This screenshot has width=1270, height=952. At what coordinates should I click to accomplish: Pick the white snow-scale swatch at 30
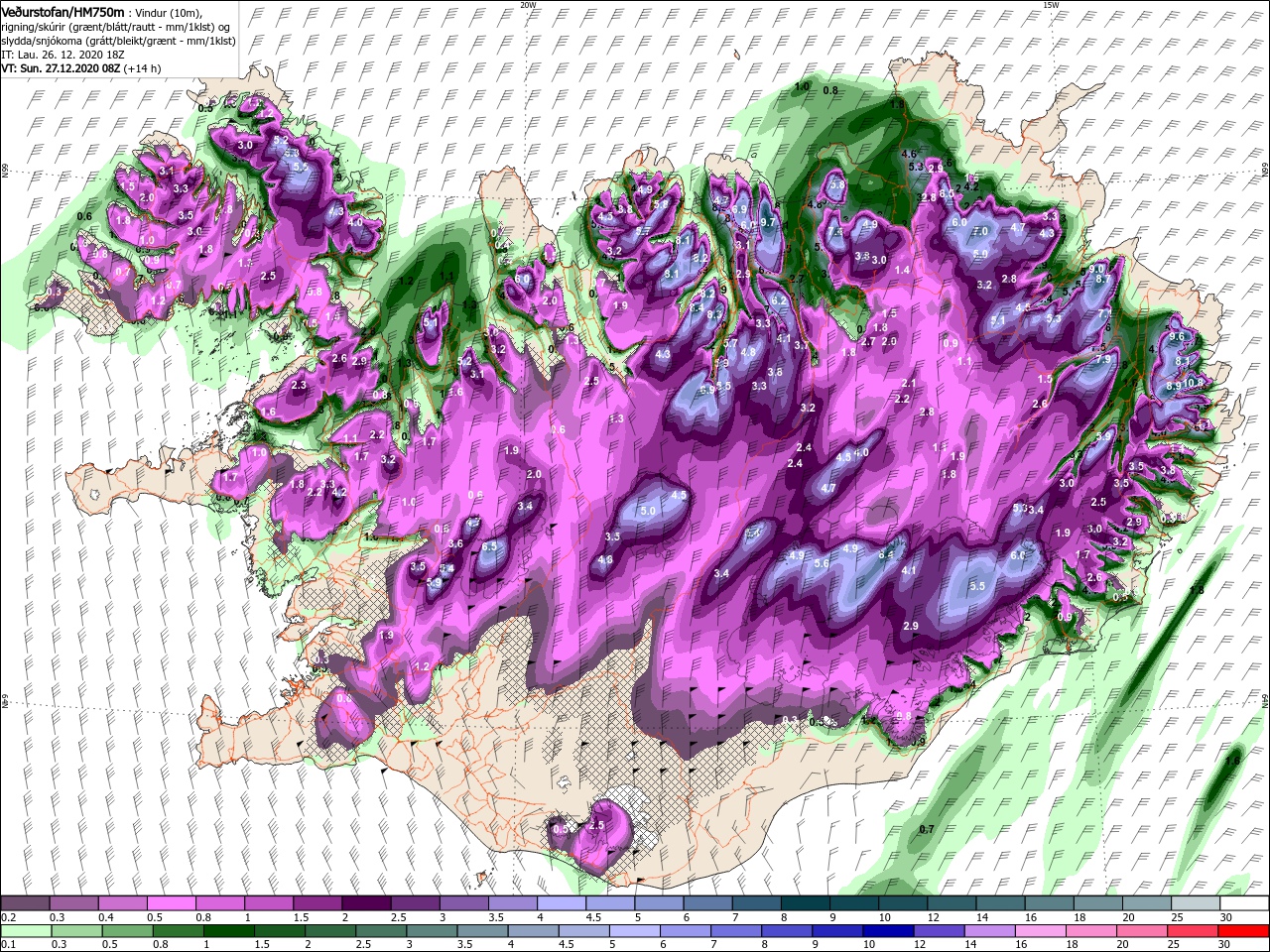(1244, 902)
